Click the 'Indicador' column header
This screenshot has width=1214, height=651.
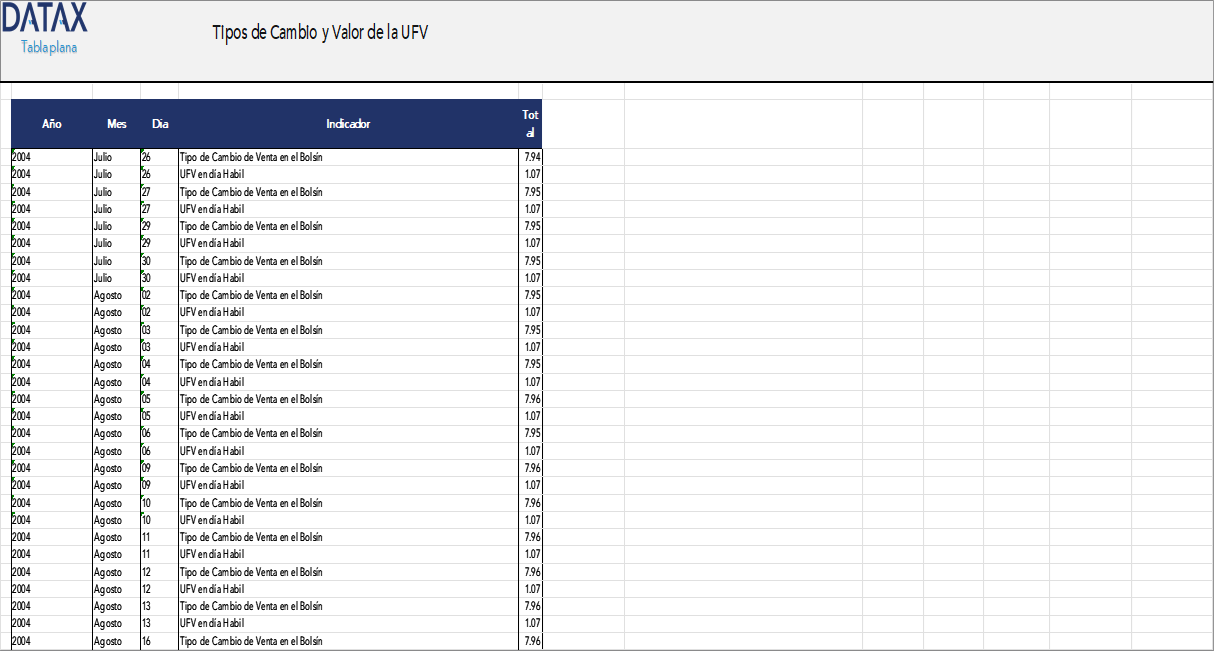pos(348,124)
